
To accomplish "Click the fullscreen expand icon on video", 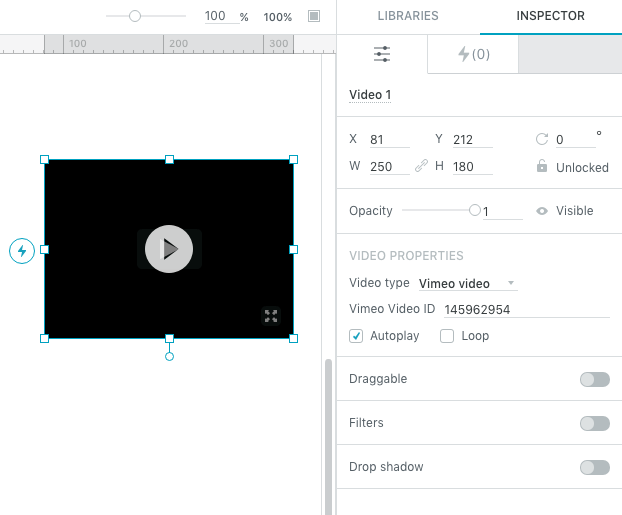I will tap(271, 316).
